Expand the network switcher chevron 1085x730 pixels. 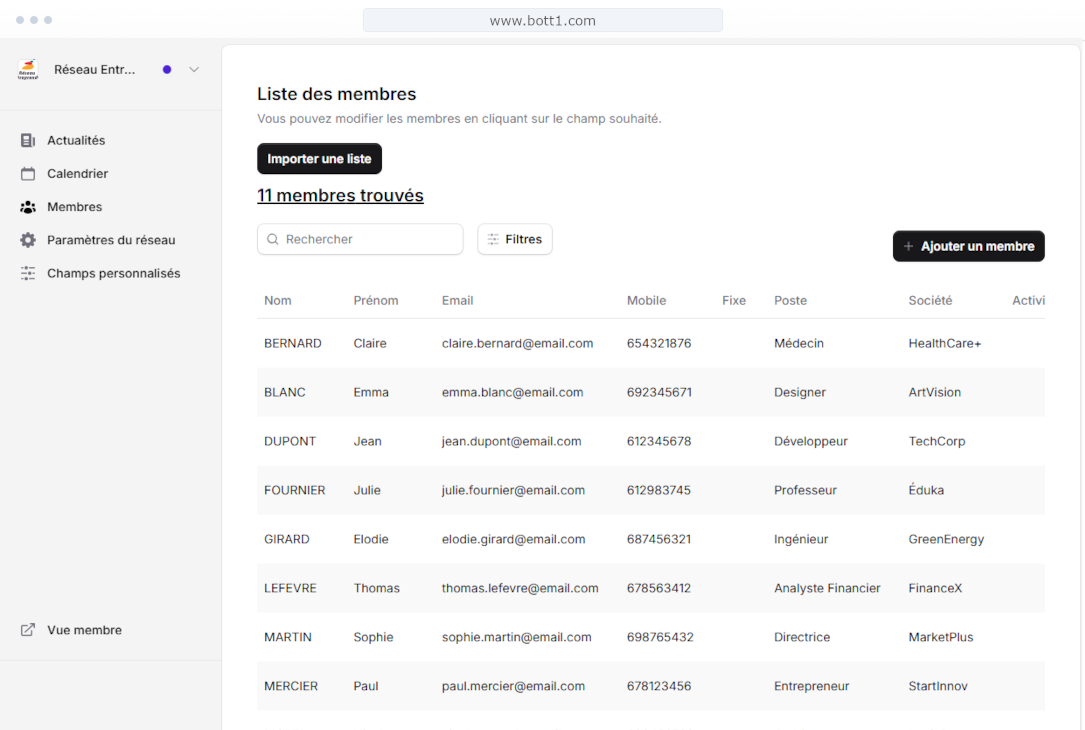coord(194,70)
